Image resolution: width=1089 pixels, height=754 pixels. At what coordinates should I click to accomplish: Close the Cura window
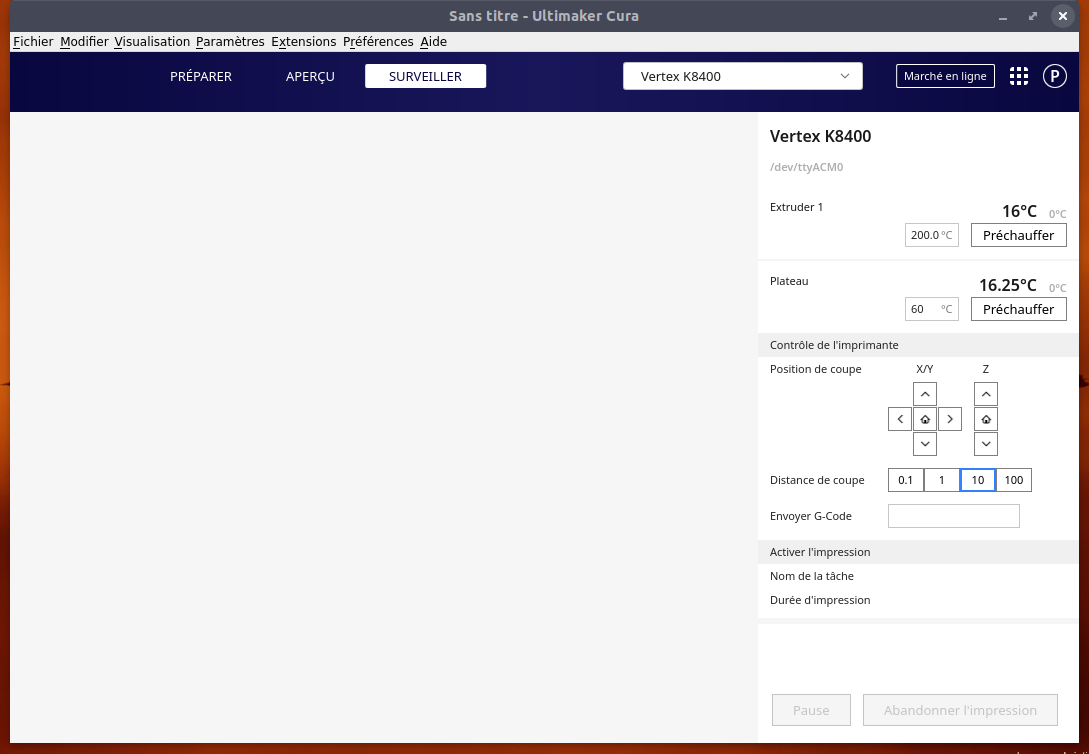tap(1063, 16)
